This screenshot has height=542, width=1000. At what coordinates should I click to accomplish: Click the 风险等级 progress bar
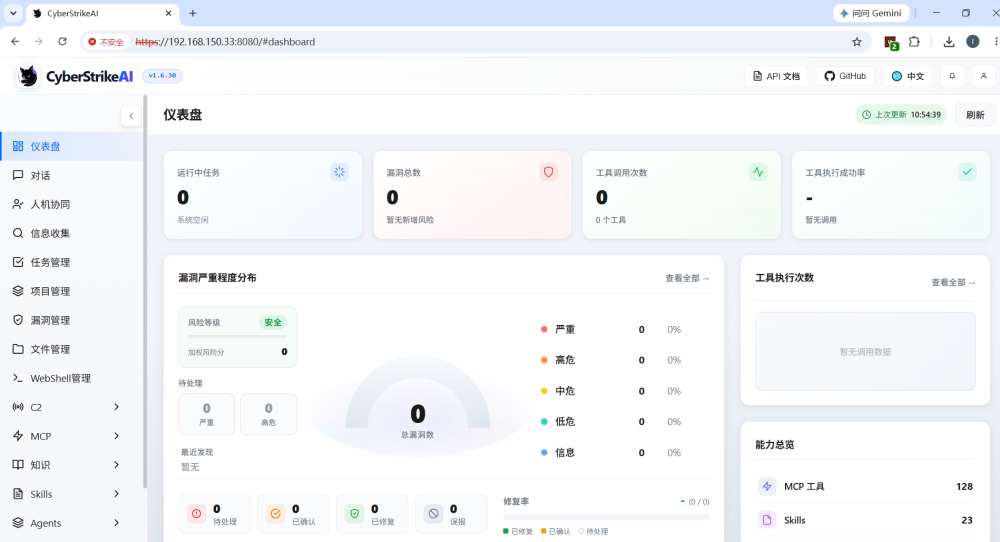237,336
